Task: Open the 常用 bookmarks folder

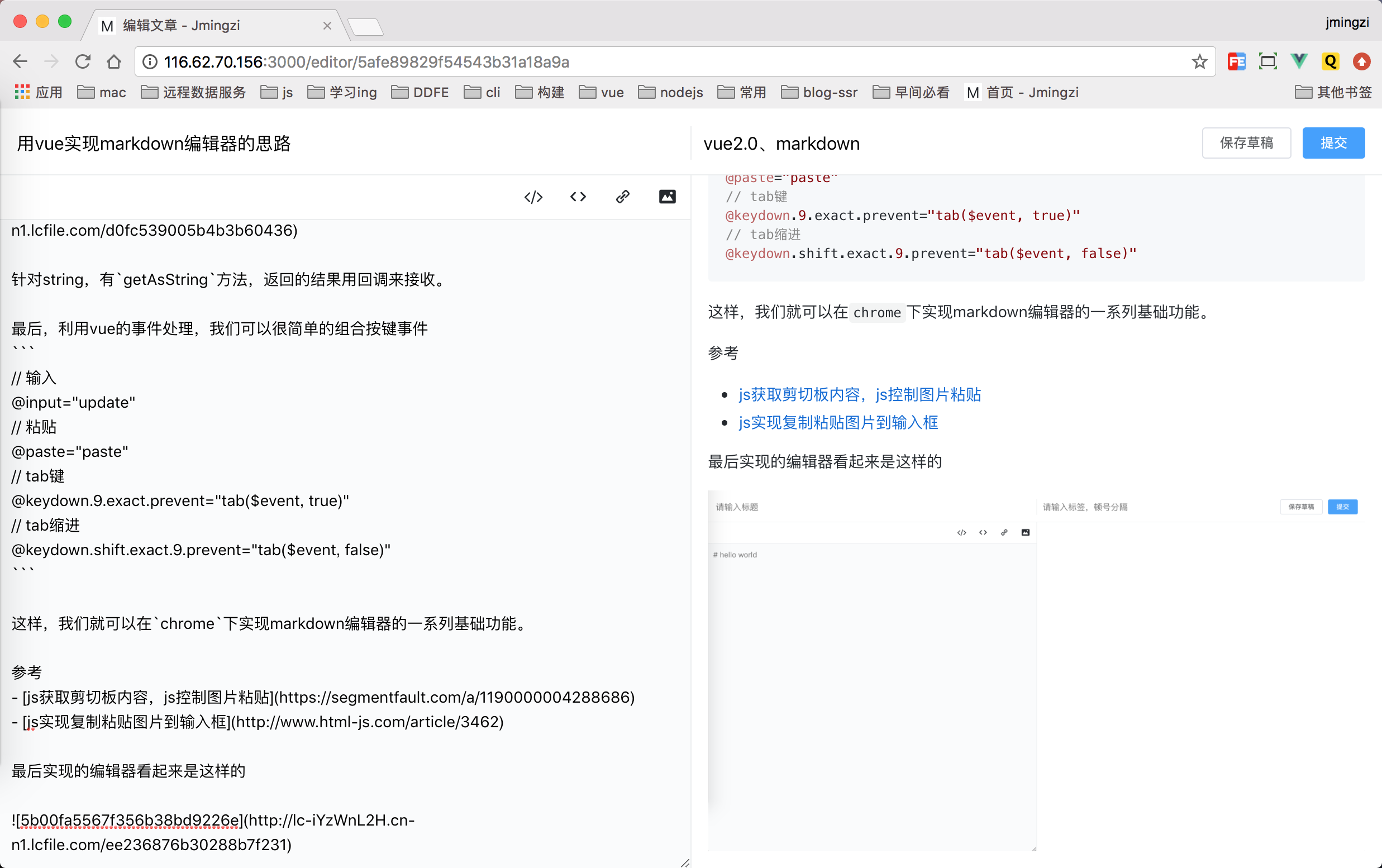Action: coord(742,92)
